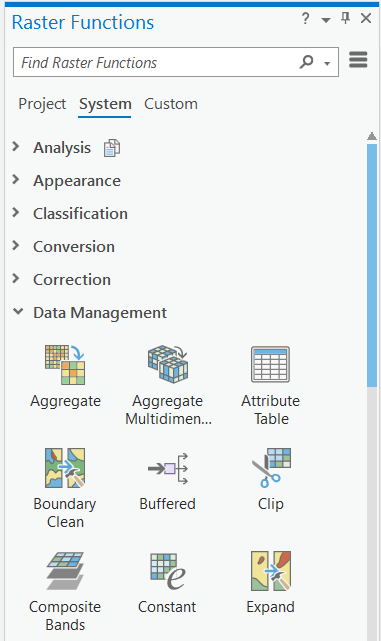Select the Expand raster function
Viewport: 381px width, 641px height.
[271, 571]
